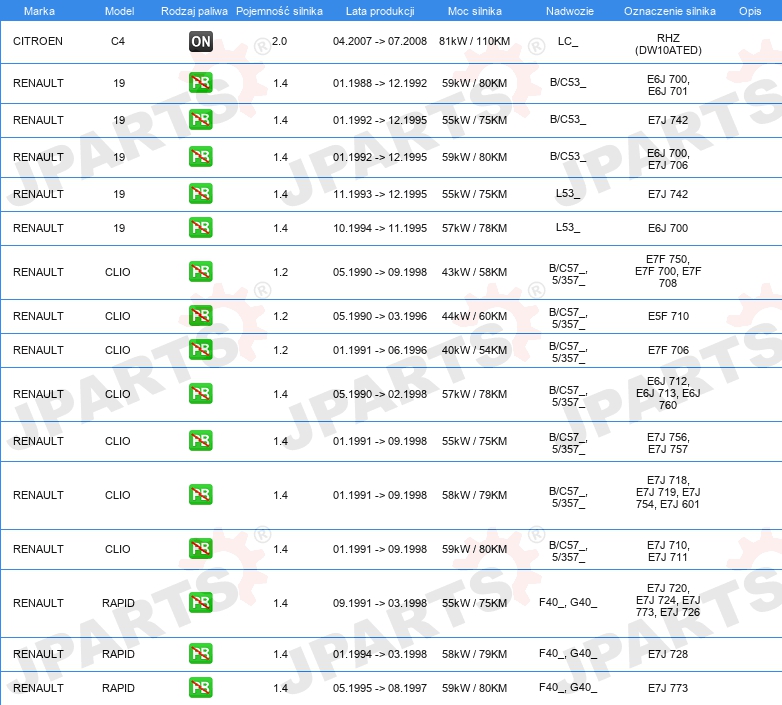Click date range 04.2007 -> 07.2008
Screen dimensions: 782x705
click(380, 41)
